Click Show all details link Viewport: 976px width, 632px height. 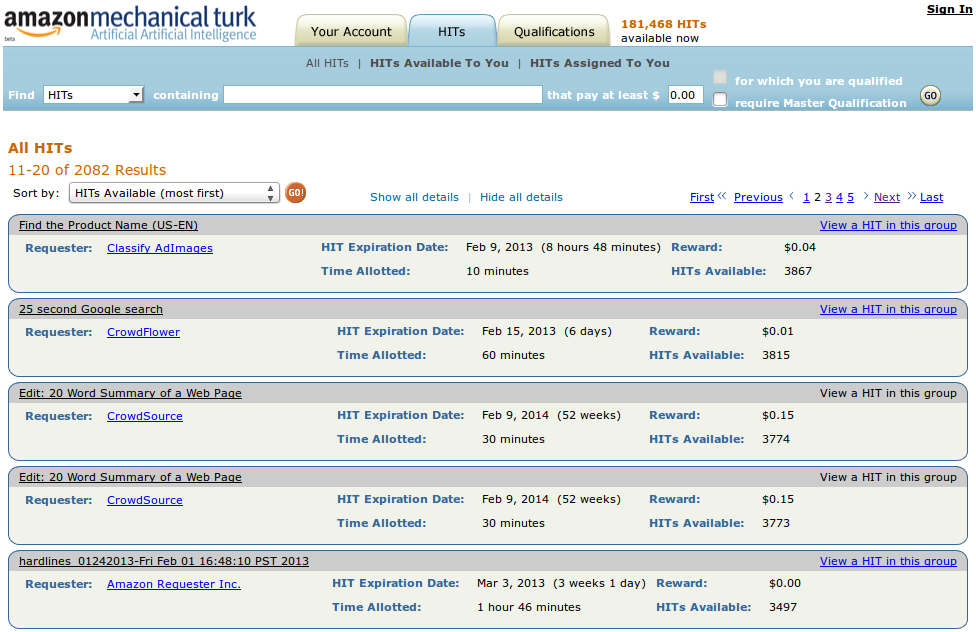[x=414, y=197]
